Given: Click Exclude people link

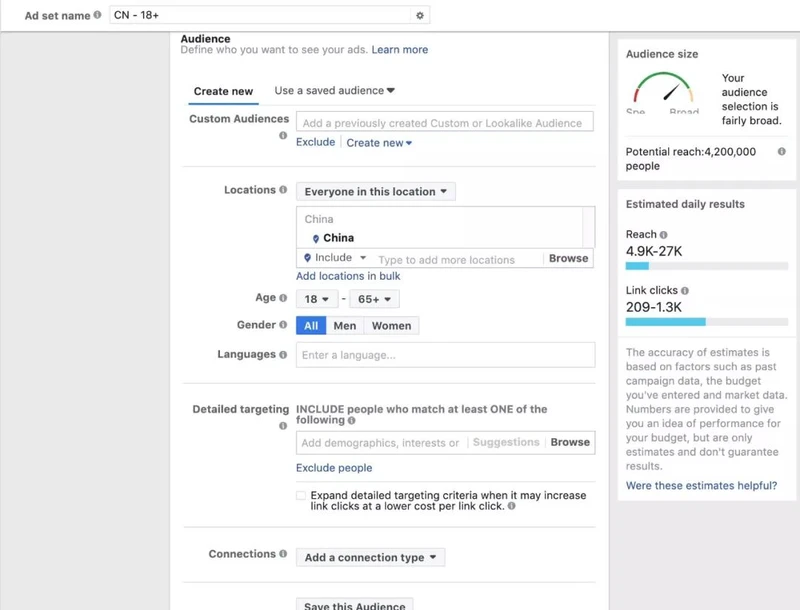Looking at the screenshot, I should point(334,468).
